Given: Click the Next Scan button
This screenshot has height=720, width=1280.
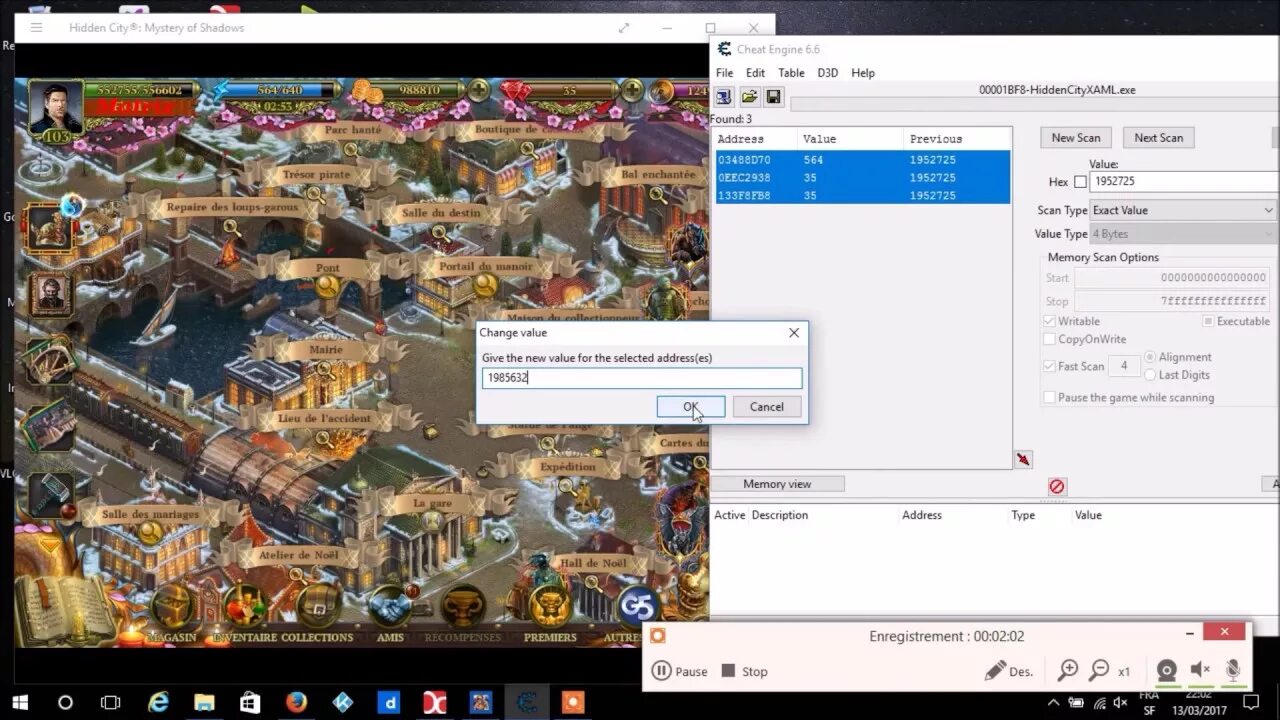Looking at the screenshot, I should (1158, 138).
